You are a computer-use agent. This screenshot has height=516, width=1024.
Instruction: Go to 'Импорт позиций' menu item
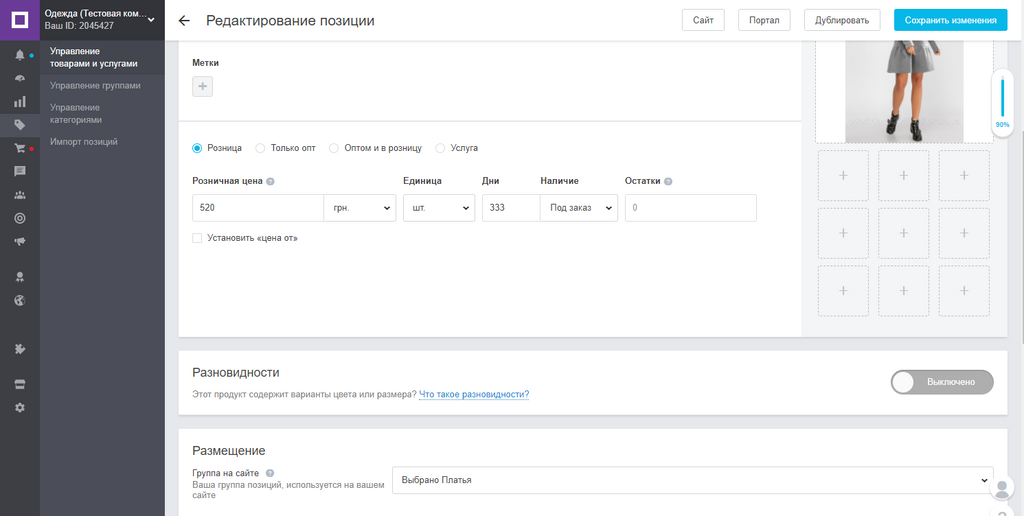coord(84,142)
